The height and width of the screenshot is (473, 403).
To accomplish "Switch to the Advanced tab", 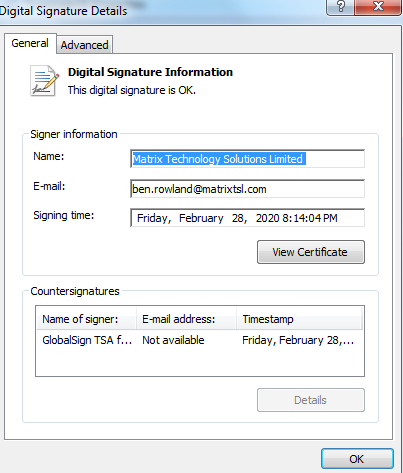I will pyautogui.click(x=85, y=45).
